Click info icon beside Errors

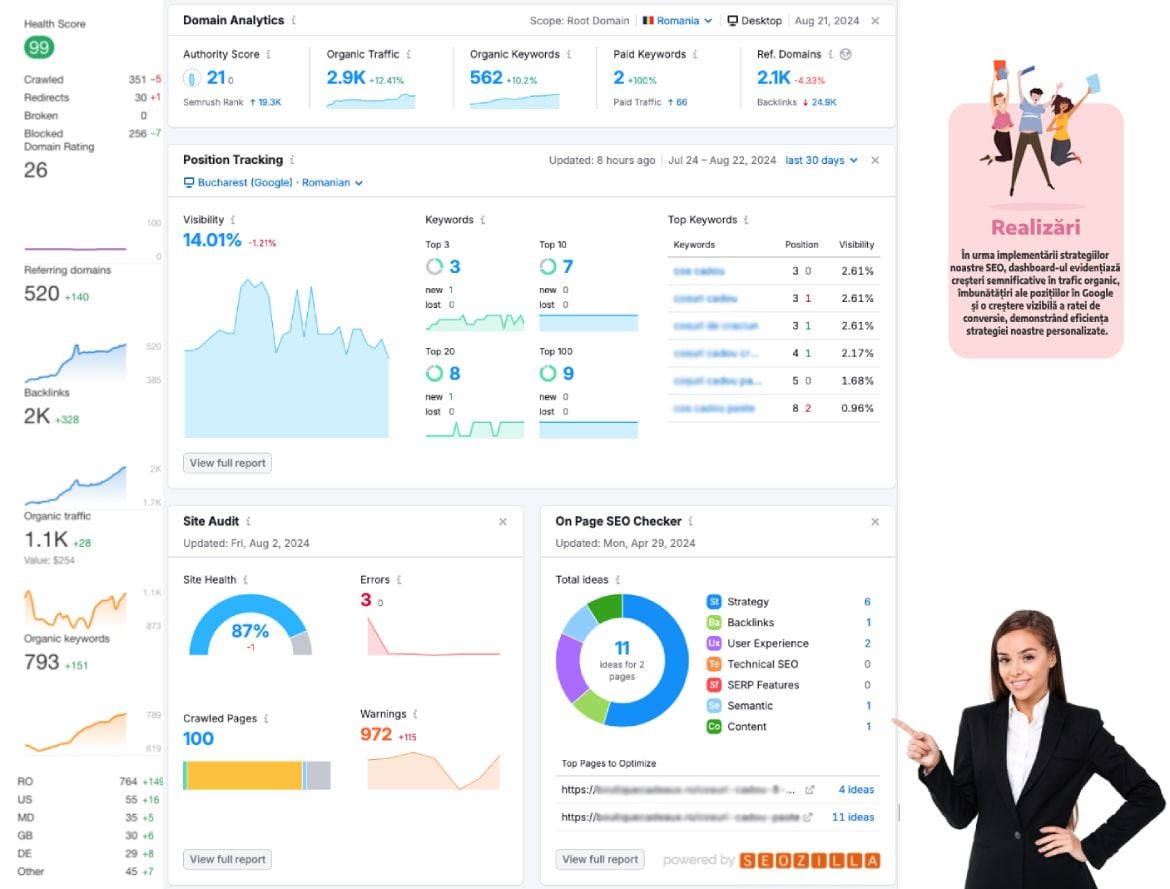[x=399, y=579]
